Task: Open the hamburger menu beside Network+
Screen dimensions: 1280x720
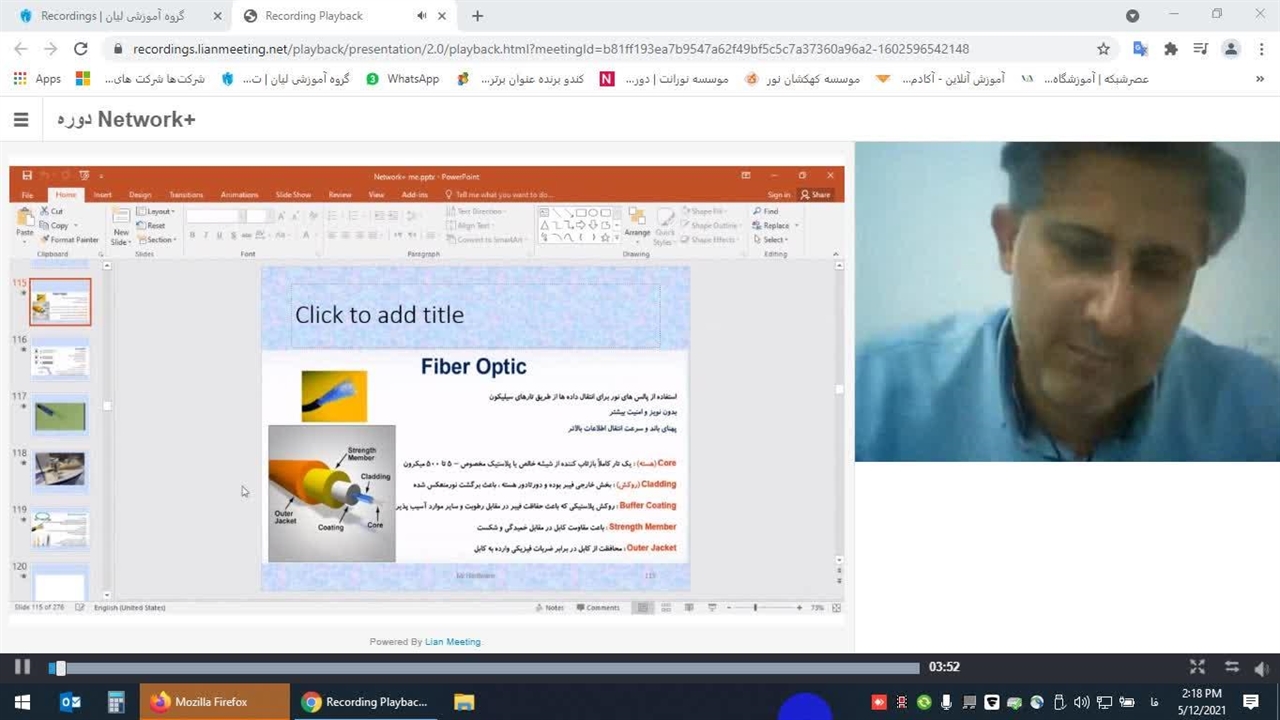Action: (21, 119)
